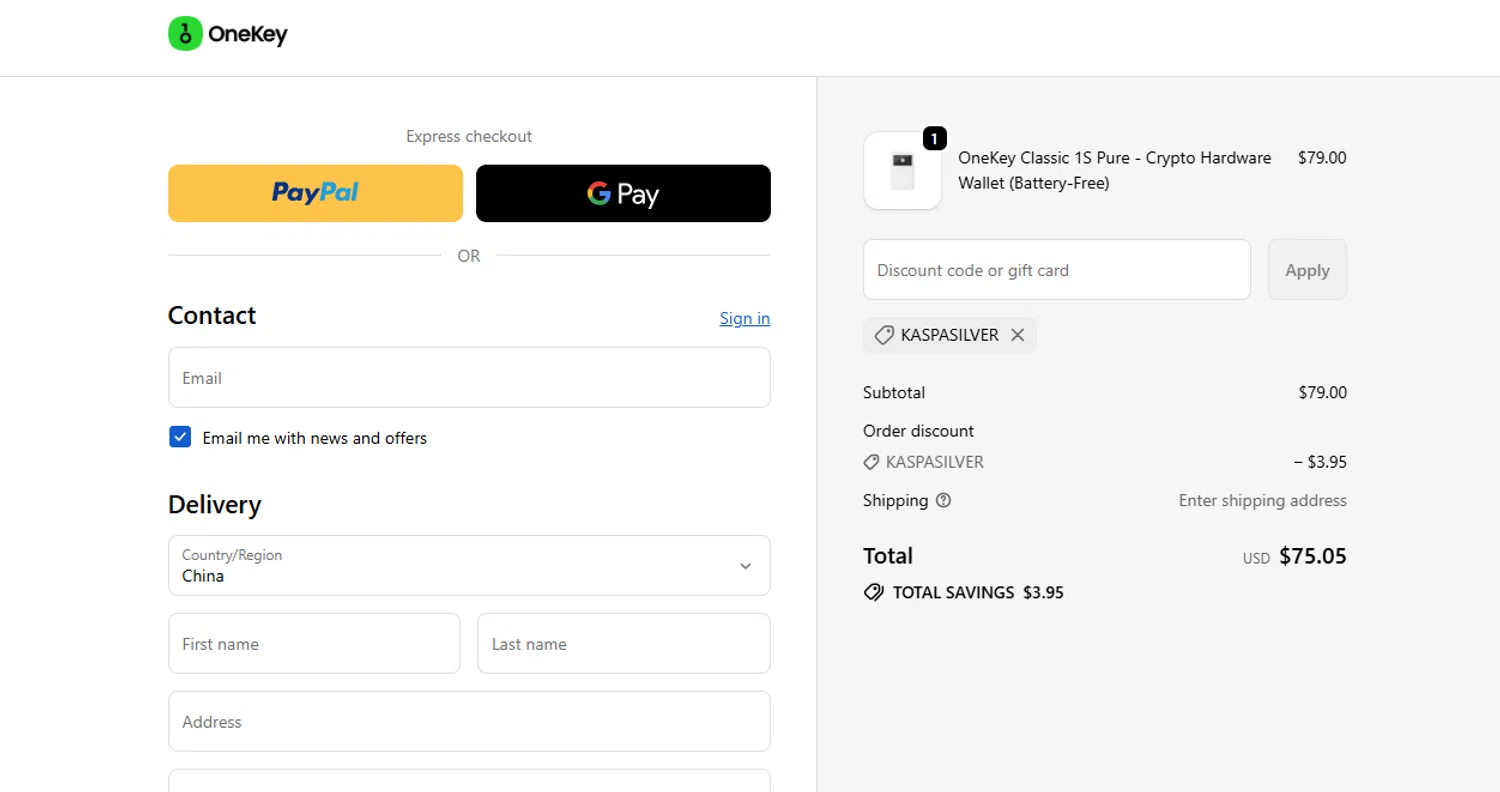Click the $75.05 total amount
This screenshot has width=1500, height=792.
(x=1313, y=556)
